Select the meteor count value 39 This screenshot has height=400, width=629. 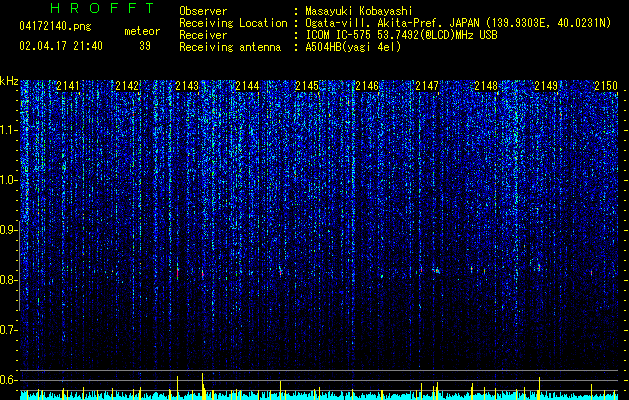145,46
